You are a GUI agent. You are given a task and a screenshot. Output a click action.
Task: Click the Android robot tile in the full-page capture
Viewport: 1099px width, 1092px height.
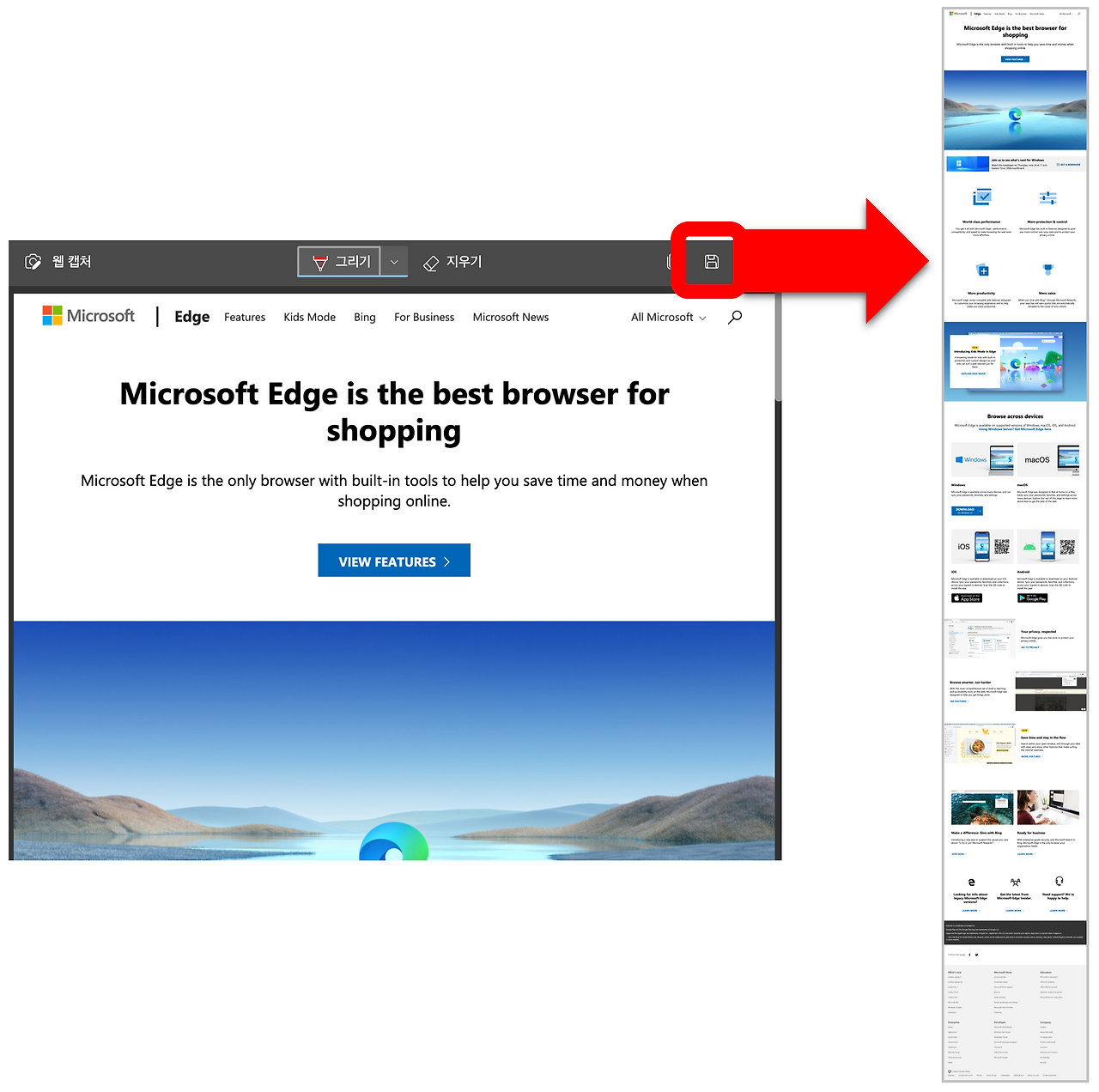click(1048, 546)
